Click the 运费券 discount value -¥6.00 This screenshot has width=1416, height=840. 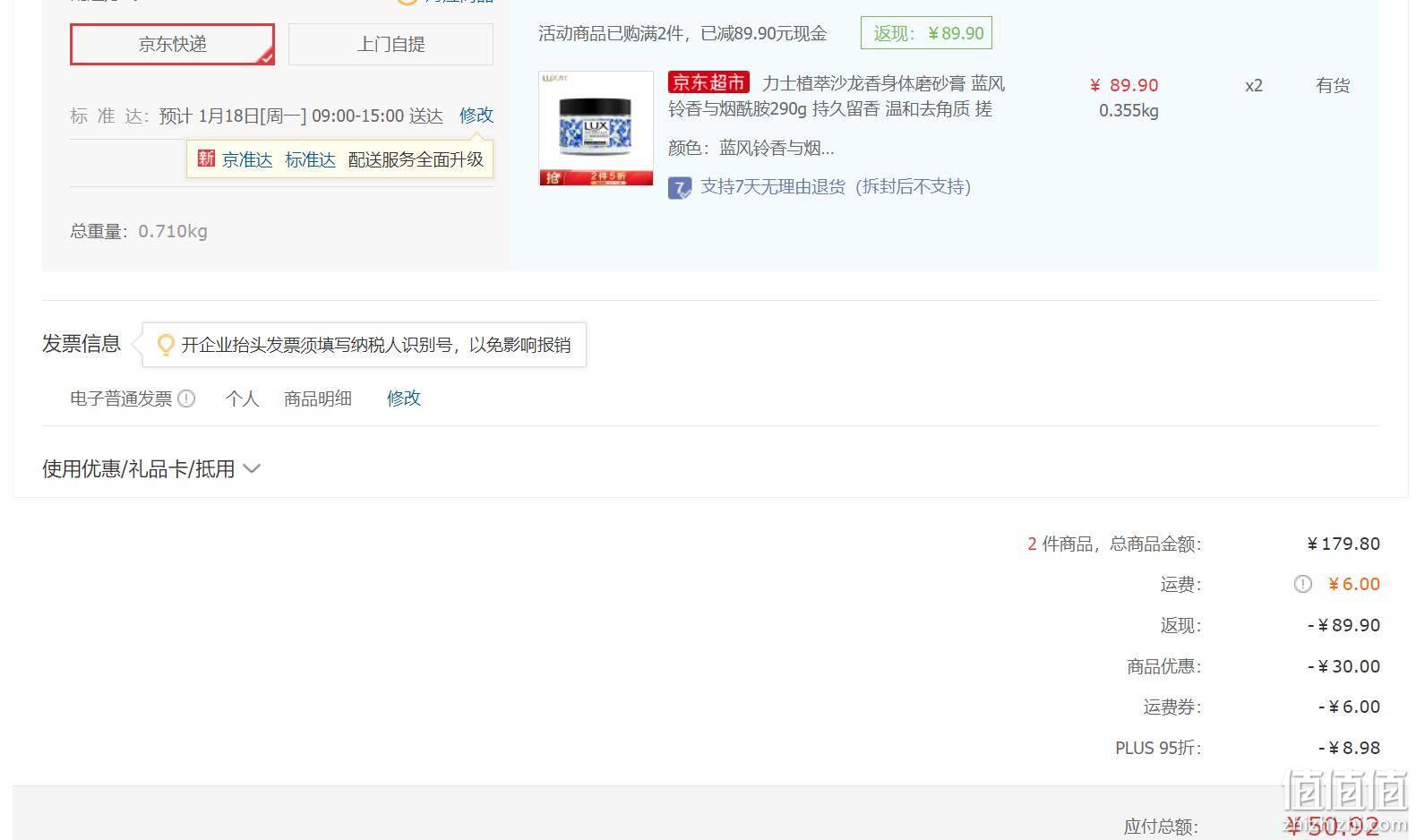pyautogui.click(x=1349, y=707)
